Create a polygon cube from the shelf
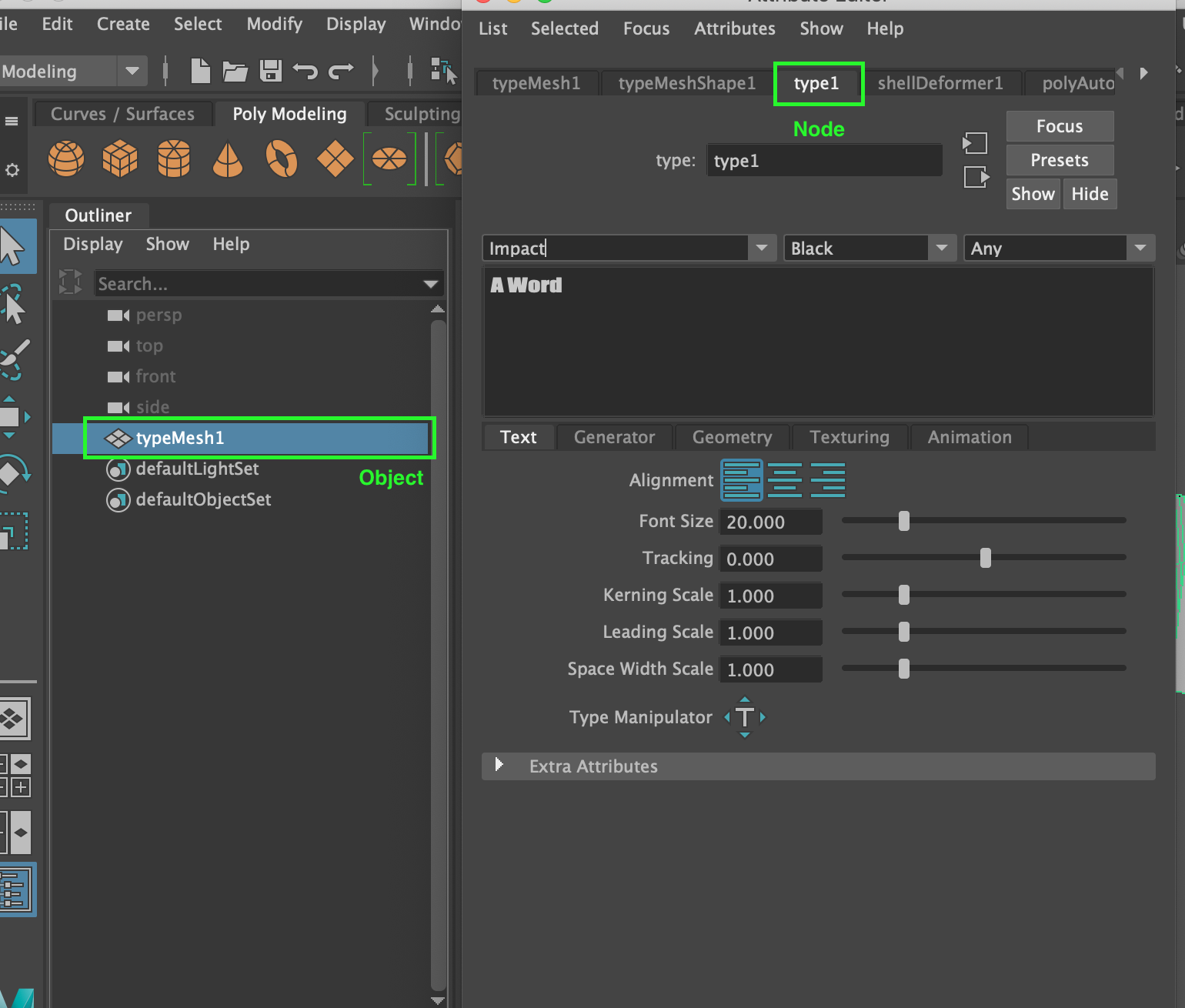Viewport: 1185px width, 1008px height. (119, 159)
